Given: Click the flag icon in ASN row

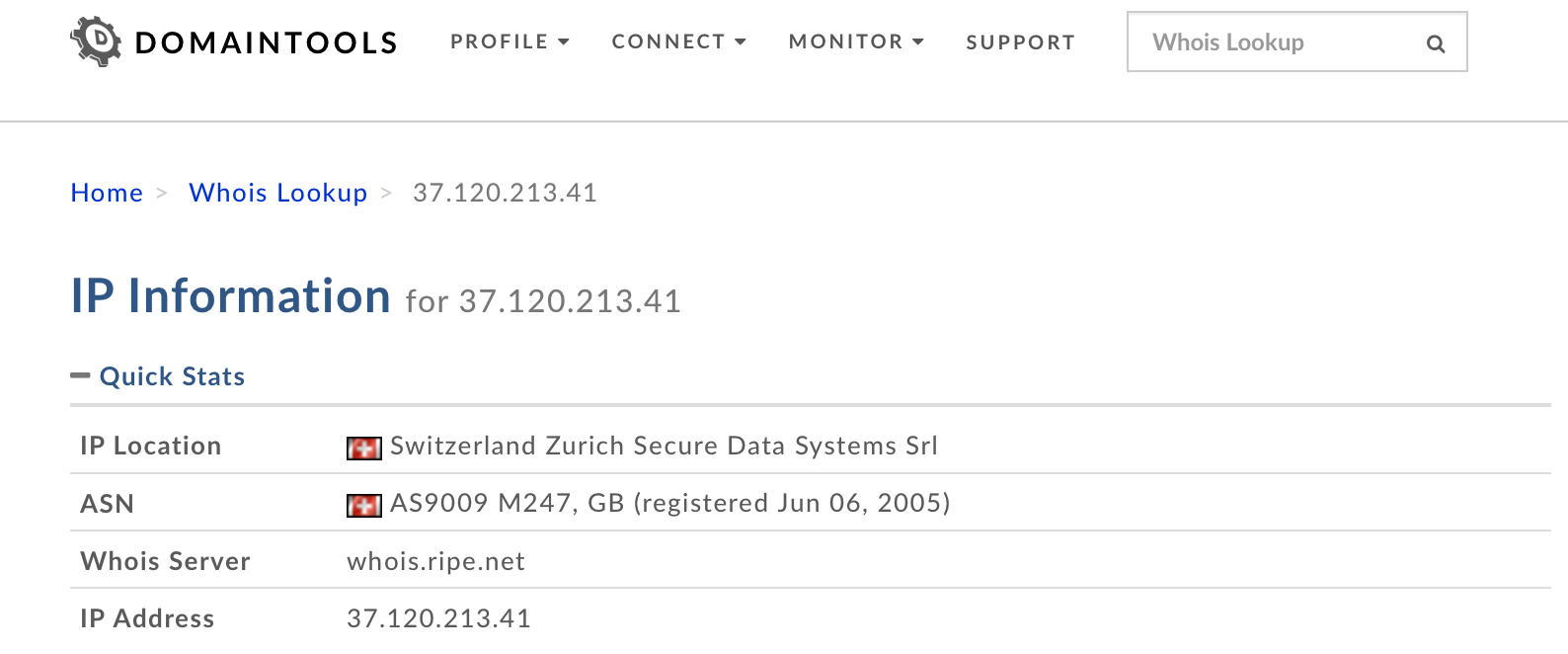Looking at the screenshot, I should click(x=363, y=506).
